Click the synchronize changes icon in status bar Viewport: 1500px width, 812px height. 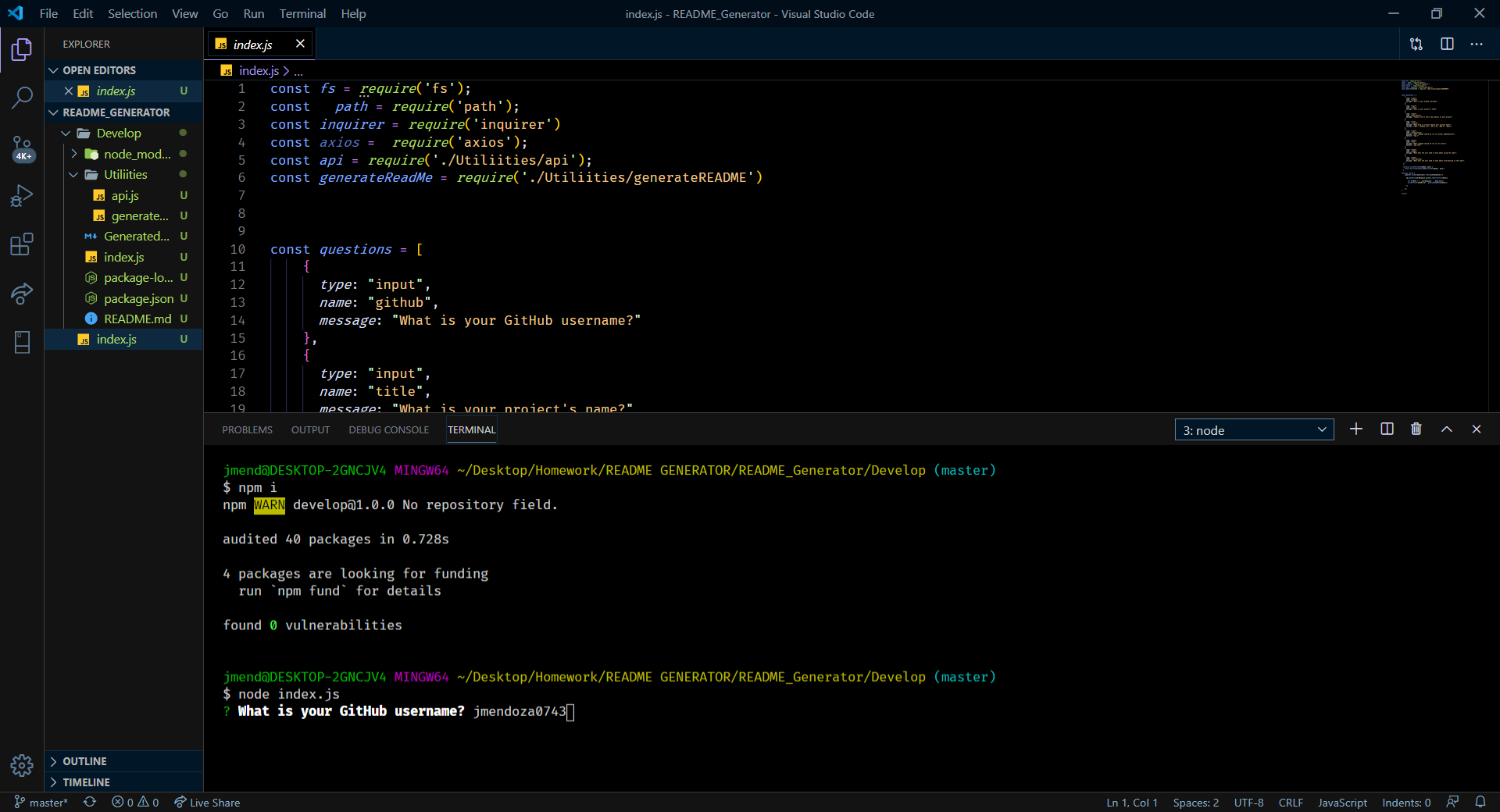(90, 802)
